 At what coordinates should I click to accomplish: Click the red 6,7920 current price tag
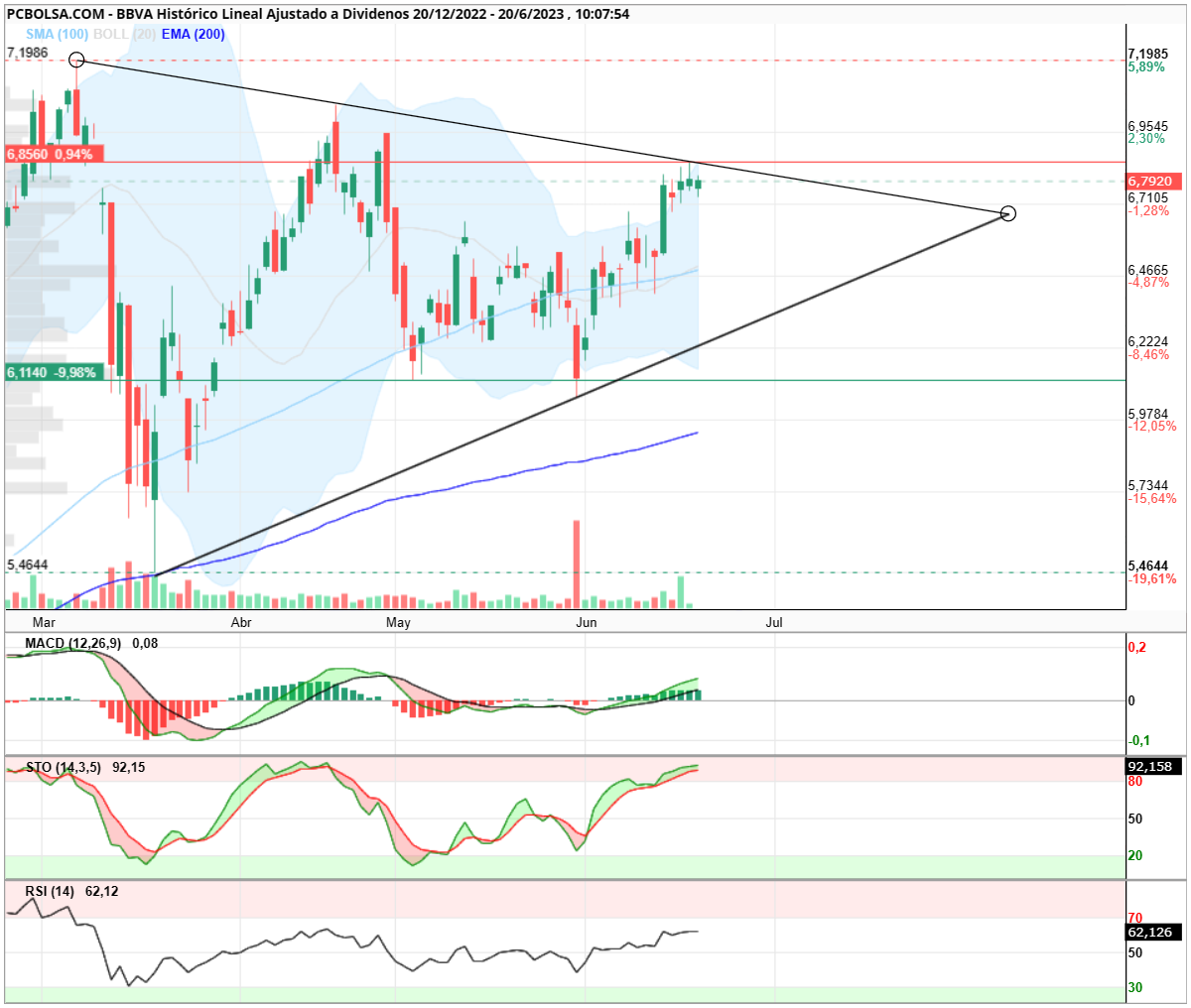click(x=1153, y=182)
